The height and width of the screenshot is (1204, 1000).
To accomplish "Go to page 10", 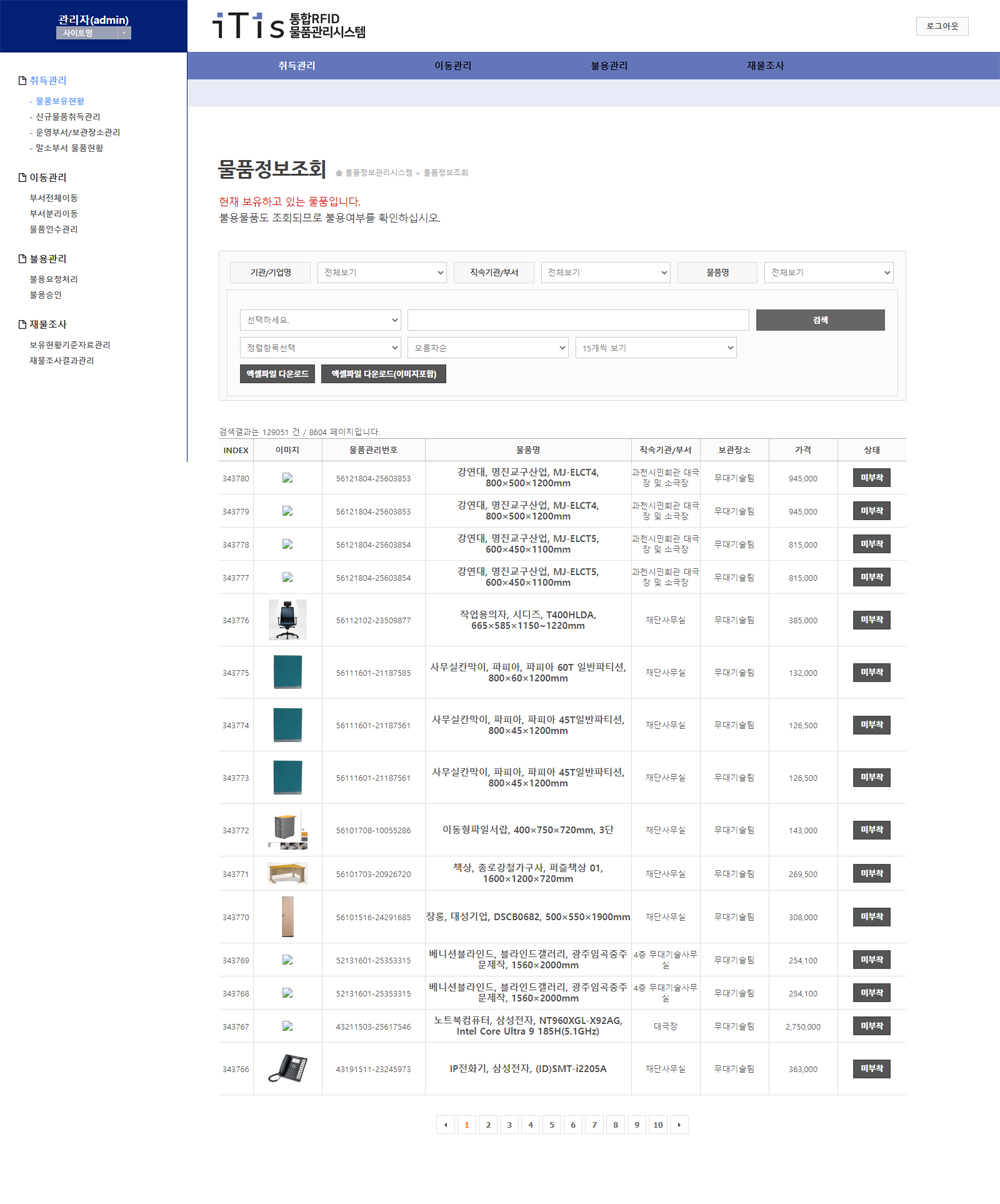I will [x=658, y=1125].
